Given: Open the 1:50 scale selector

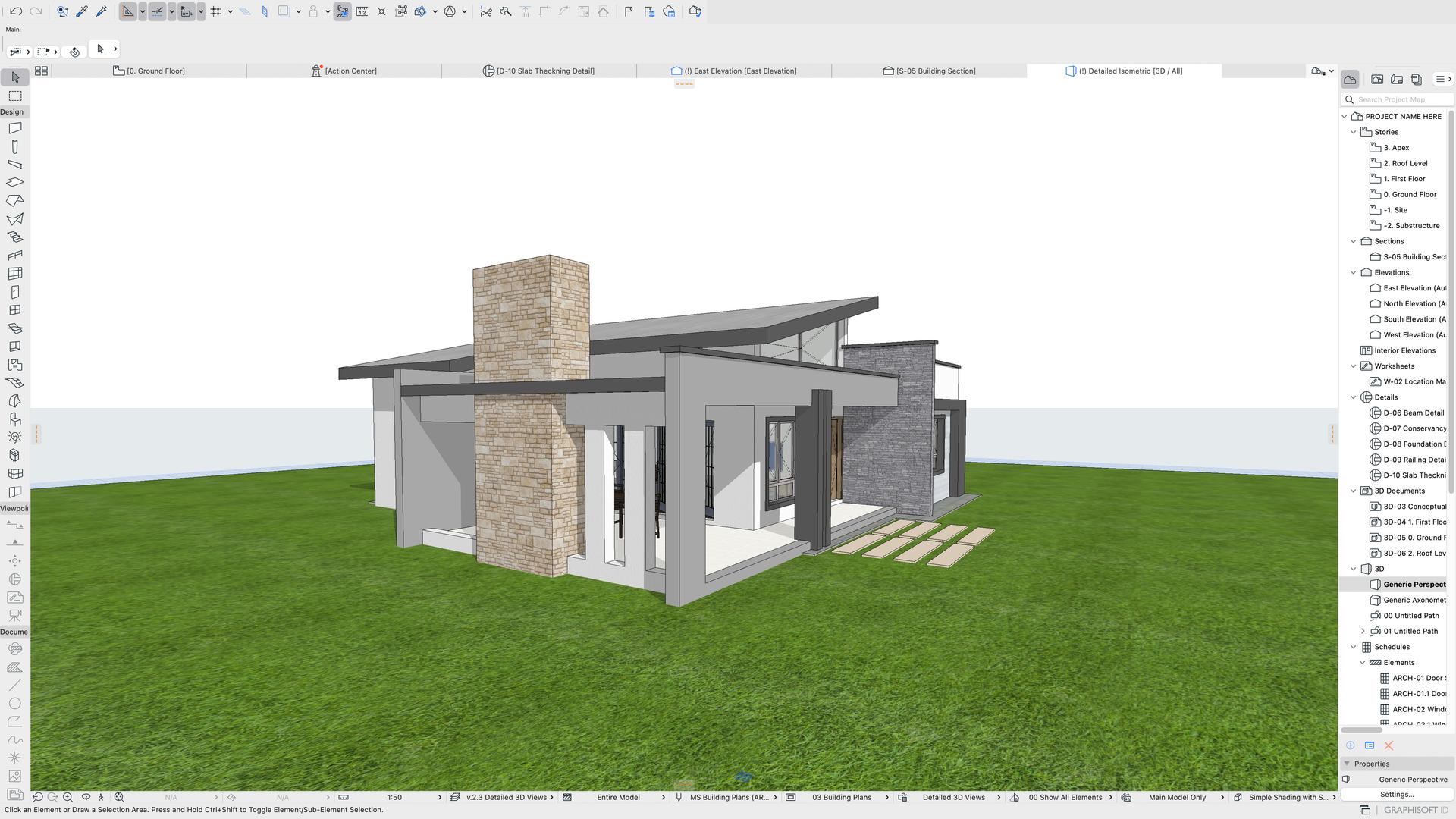Looking at the screenshot, I should [394, 797].
